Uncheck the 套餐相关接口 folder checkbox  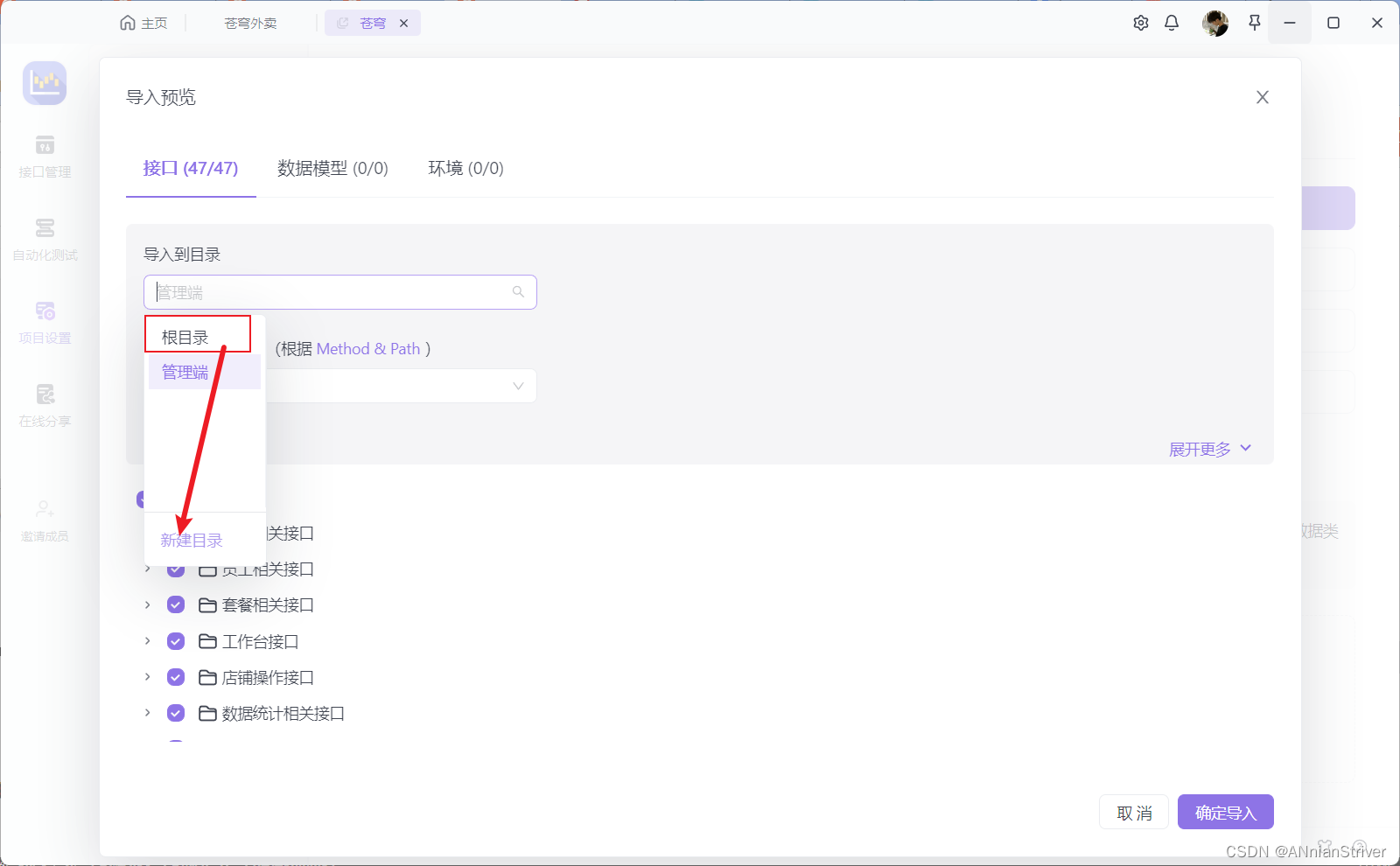(176, 604)
